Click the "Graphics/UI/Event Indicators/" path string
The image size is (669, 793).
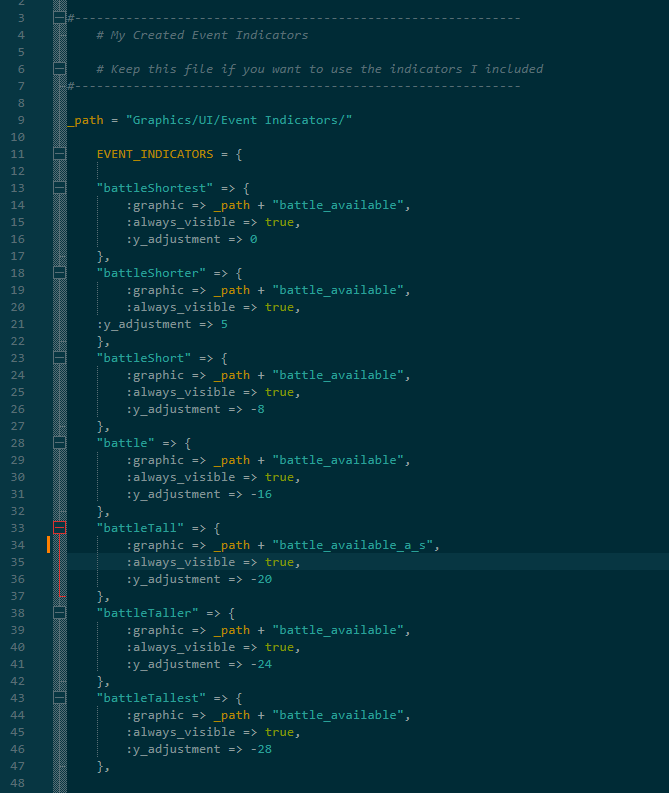click(239, 120)
